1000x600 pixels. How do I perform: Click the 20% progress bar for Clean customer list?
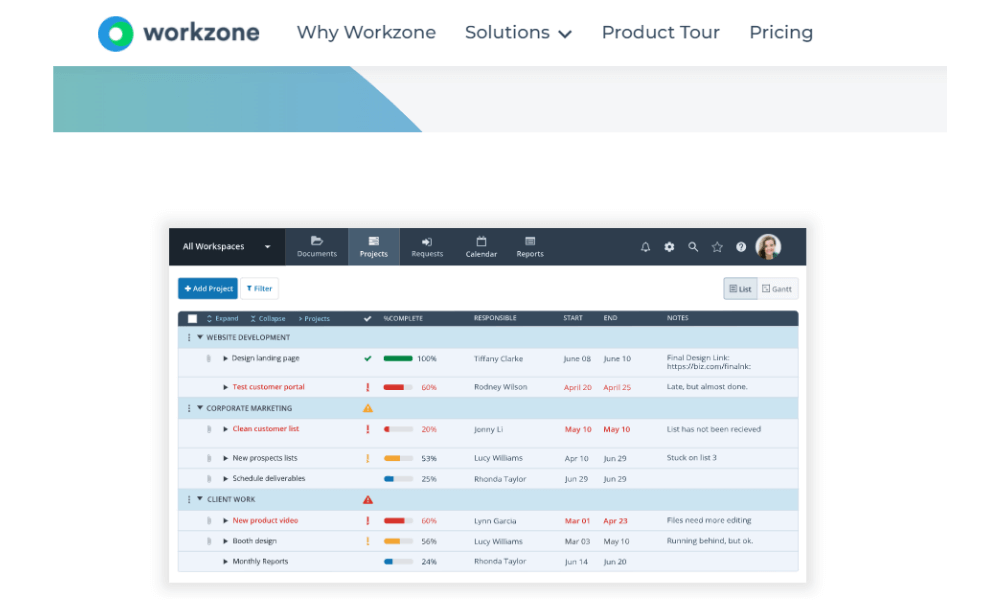[x=398, y=429]
